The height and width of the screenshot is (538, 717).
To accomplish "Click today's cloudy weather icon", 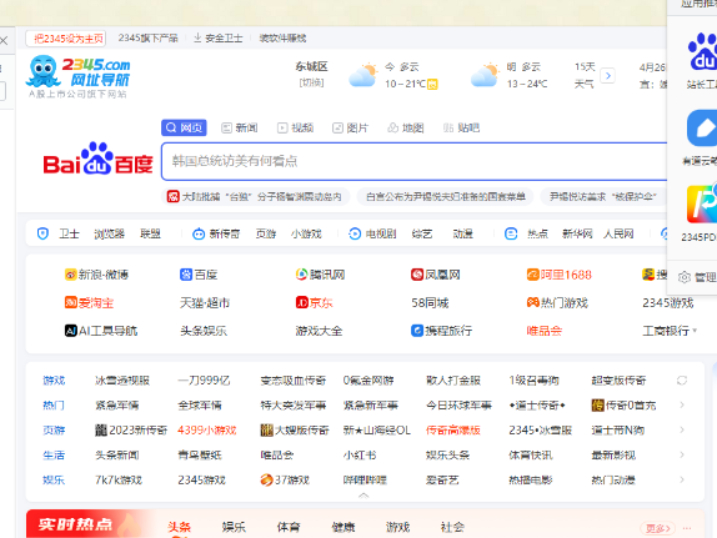I will 363,75.
